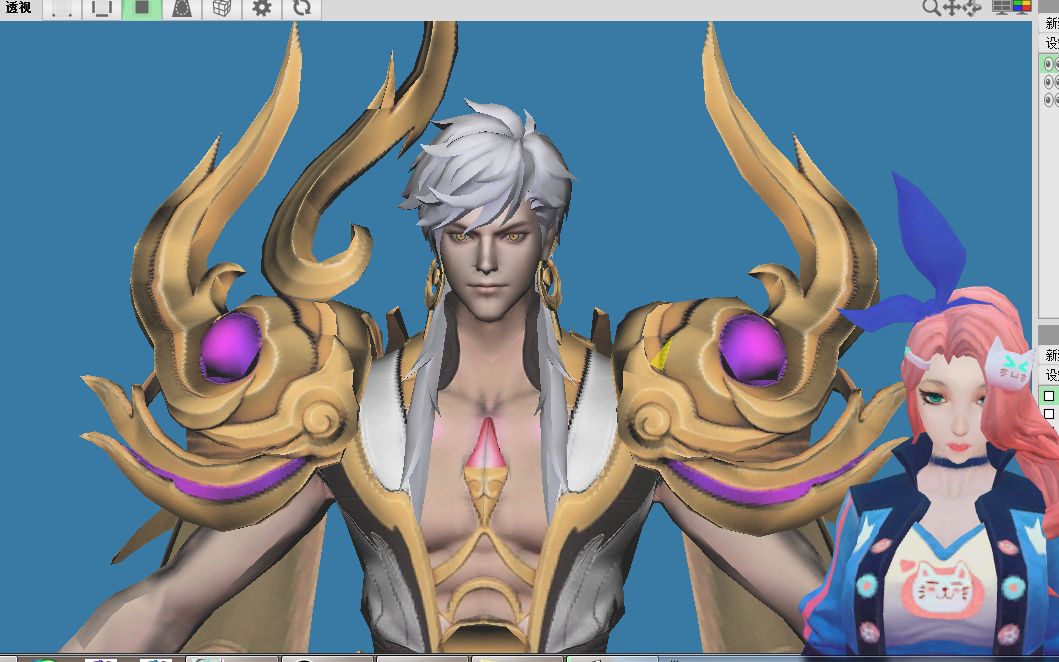1059x662 pixels.
Task: Click the circular arrows refresh icon
Action: point(301,9)
